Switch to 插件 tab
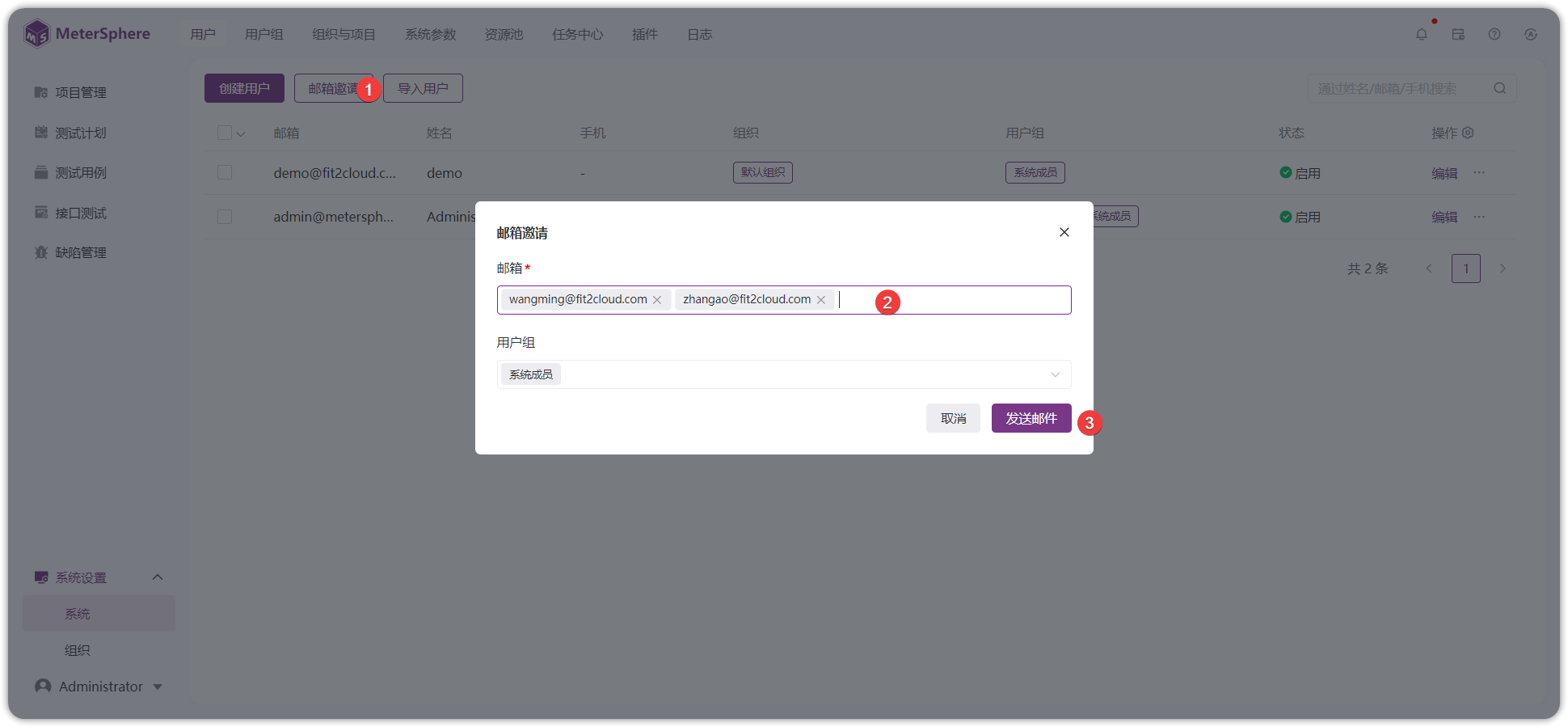1568x727 pixels. point(645,34)
